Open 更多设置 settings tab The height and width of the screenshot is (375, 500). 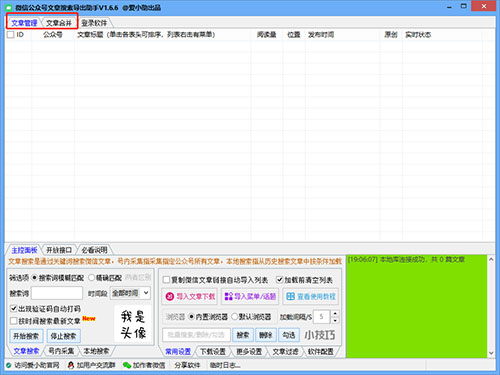tap(249, 352)
